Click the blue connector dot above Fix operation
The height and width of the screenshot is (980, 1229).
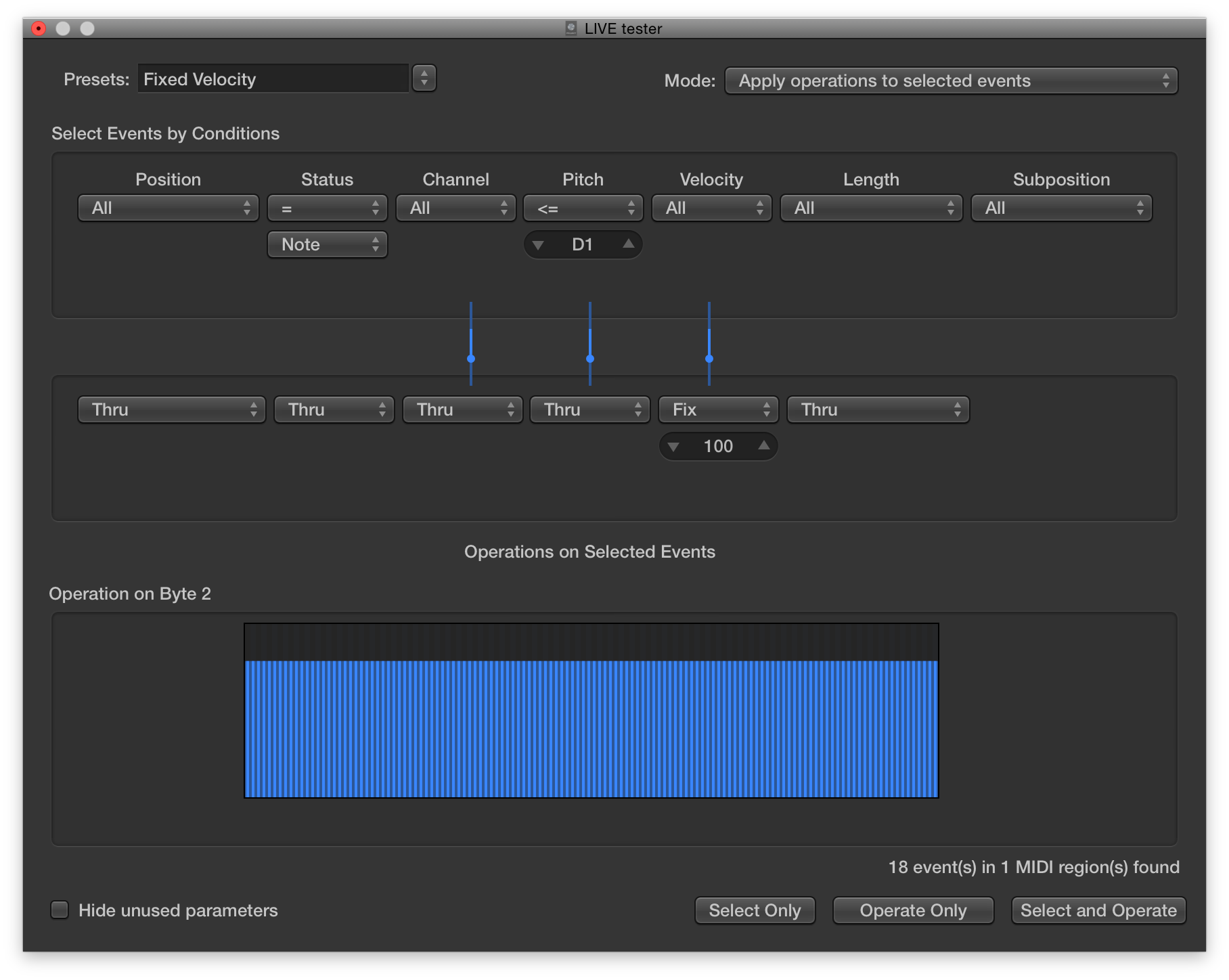pos(709,359)
